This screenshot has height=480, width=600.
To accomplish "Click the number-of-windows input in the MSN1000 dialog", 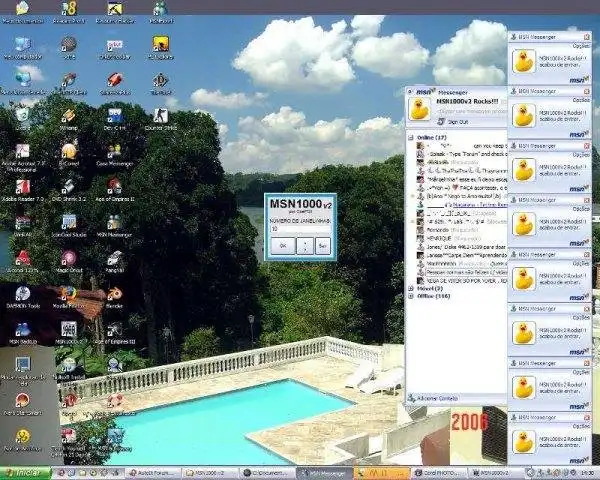I will tap(300, 229).
